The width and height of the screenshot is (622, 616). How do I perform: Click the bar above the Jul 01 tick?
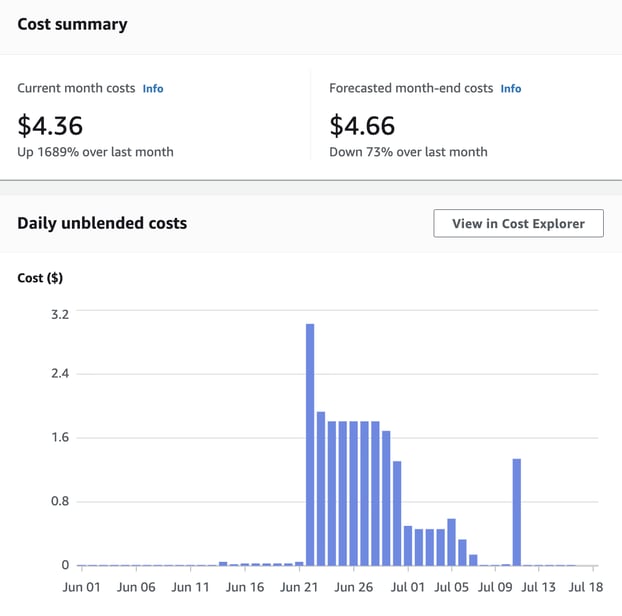tap(408, 545)
